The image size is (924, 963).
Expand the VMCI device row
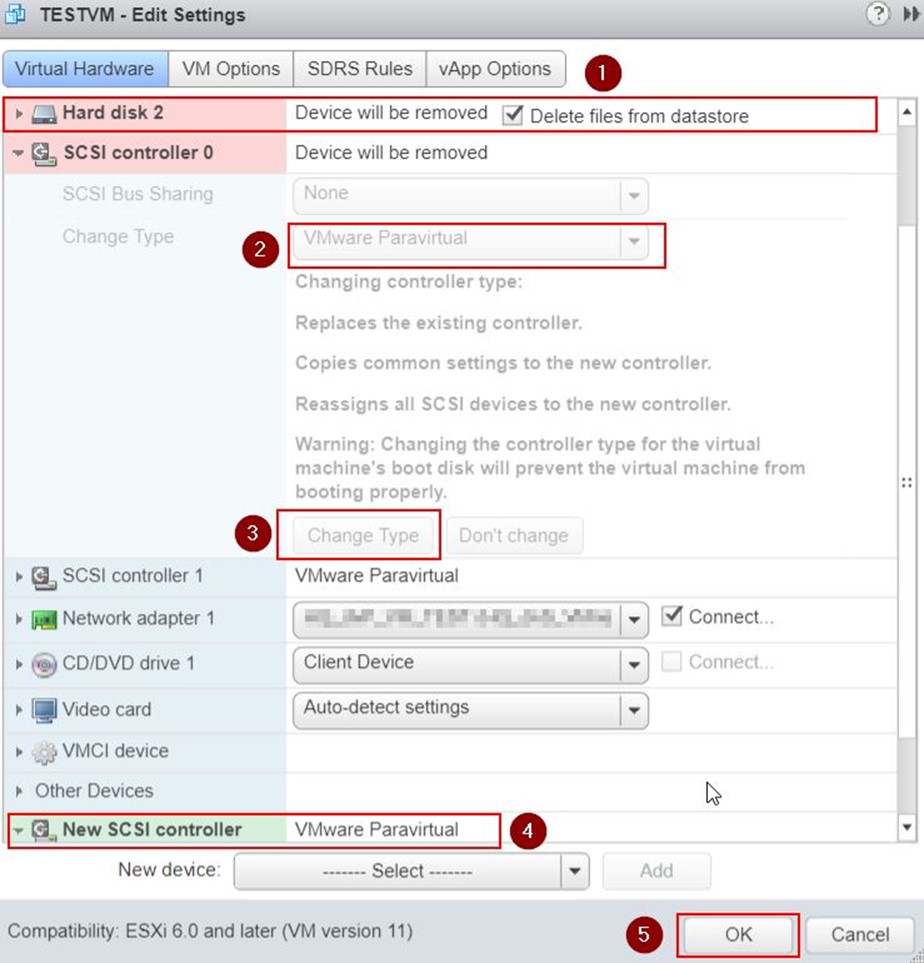click(18, 752)
